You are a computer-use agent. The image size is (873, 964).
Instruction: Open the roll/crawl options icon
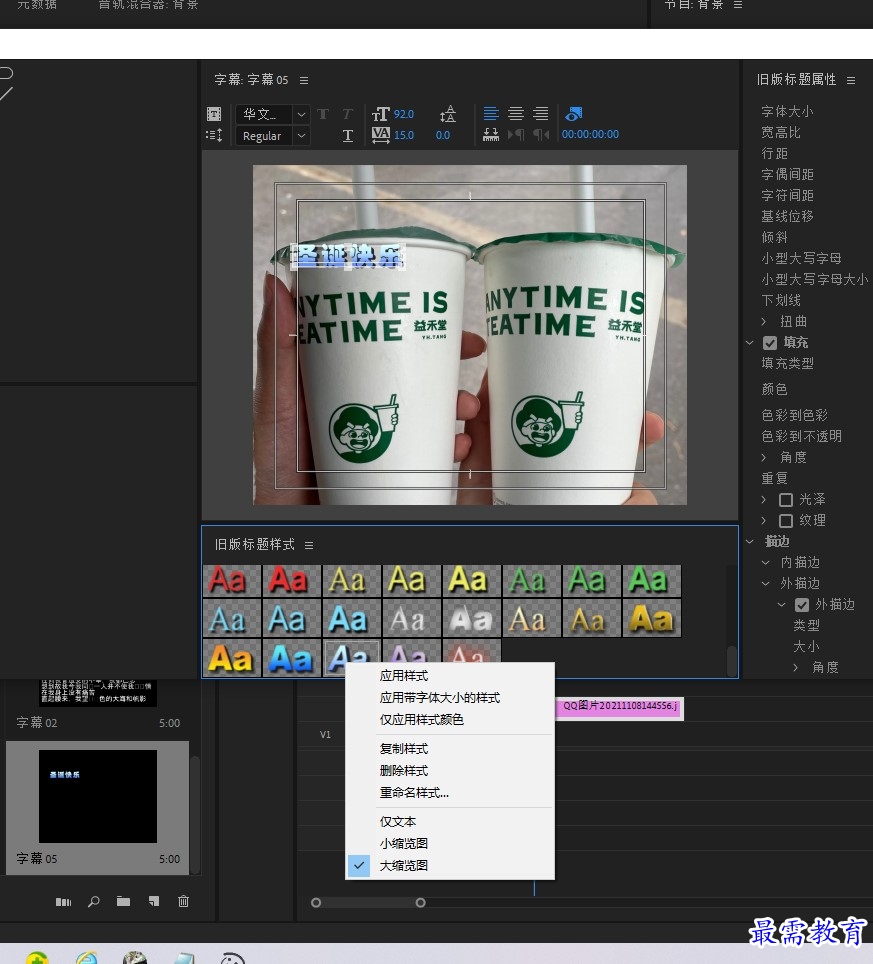click(213, 135)
